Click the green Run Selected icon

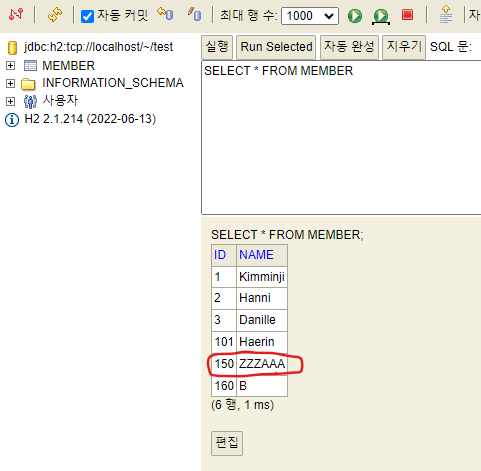click(381, 16)
